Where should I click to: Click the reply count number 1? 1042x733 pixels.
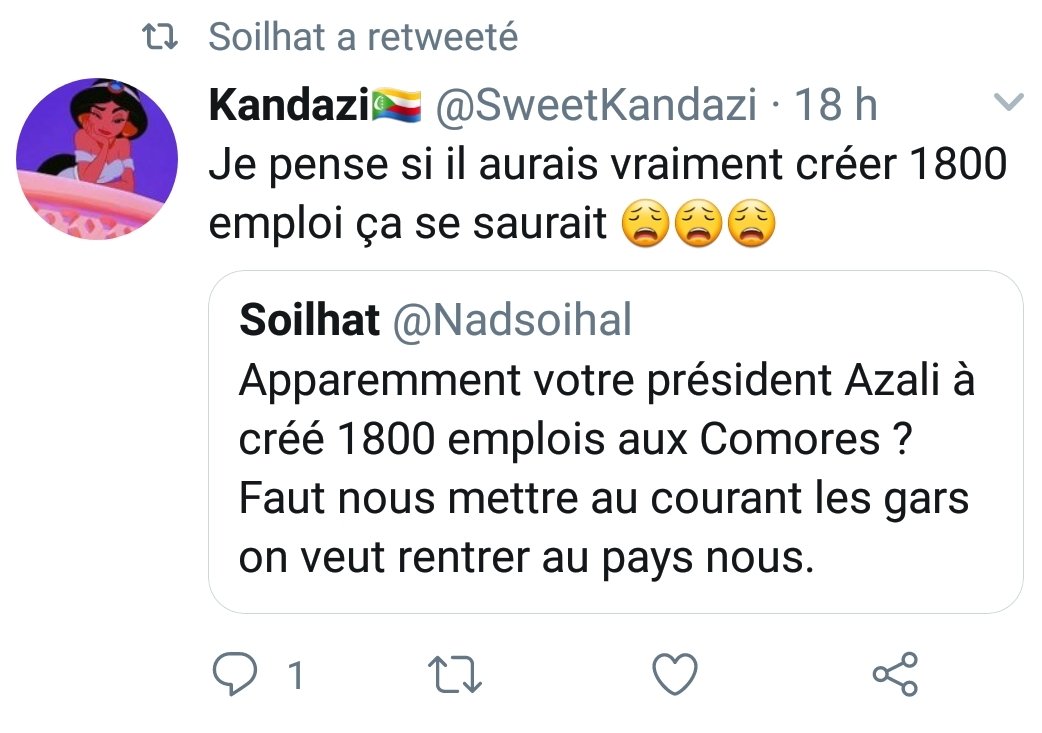(x=294, y=677)
